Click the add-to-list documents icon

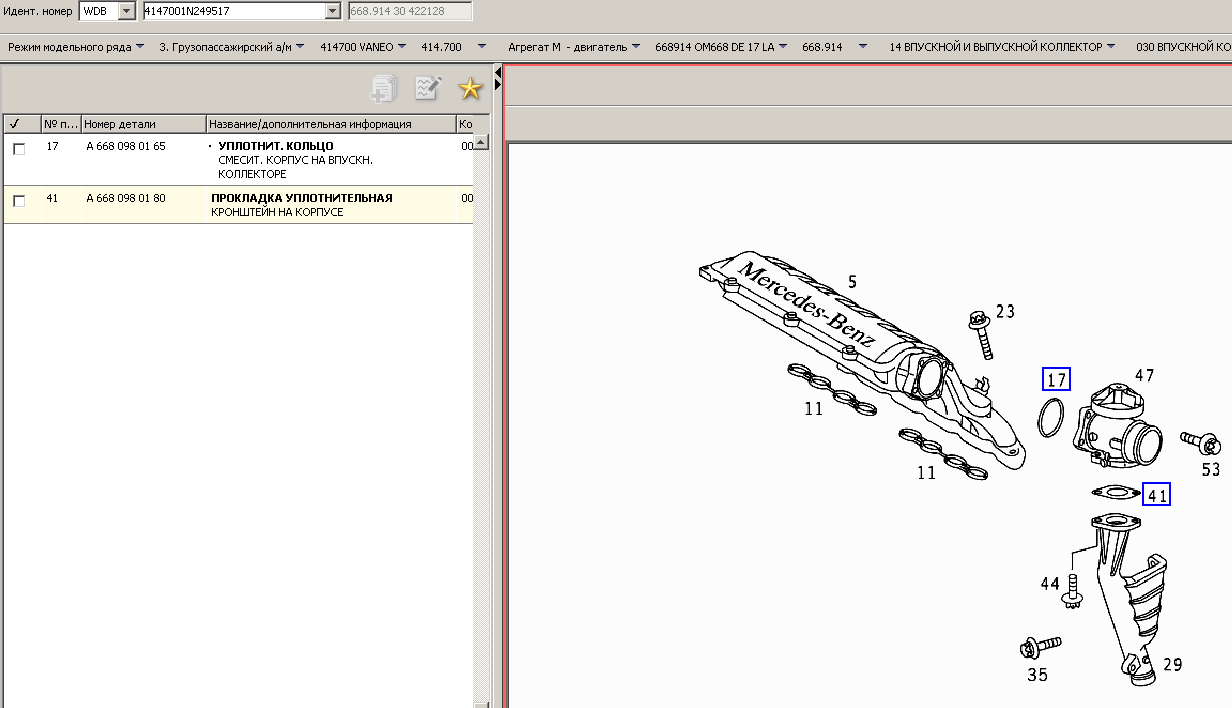383,89
